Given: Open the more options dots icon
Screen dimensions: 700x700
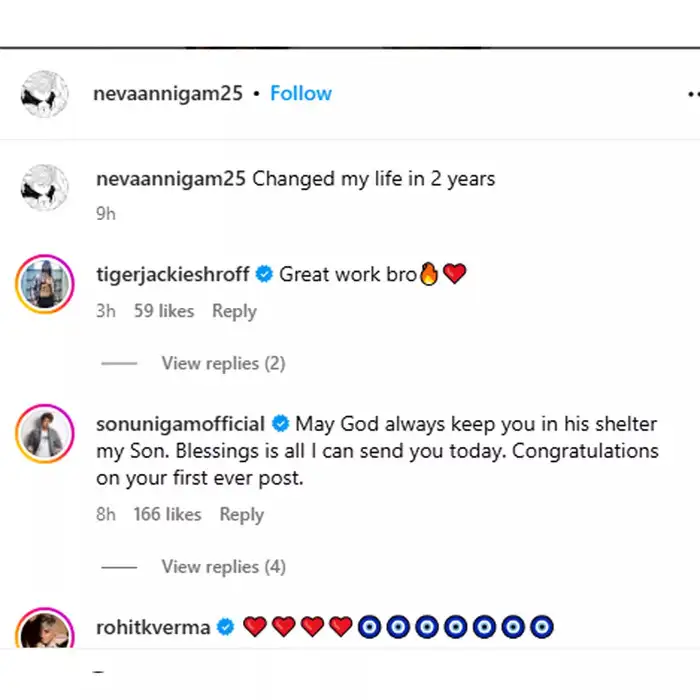Looking at the screenshot, I should [692, 93].
